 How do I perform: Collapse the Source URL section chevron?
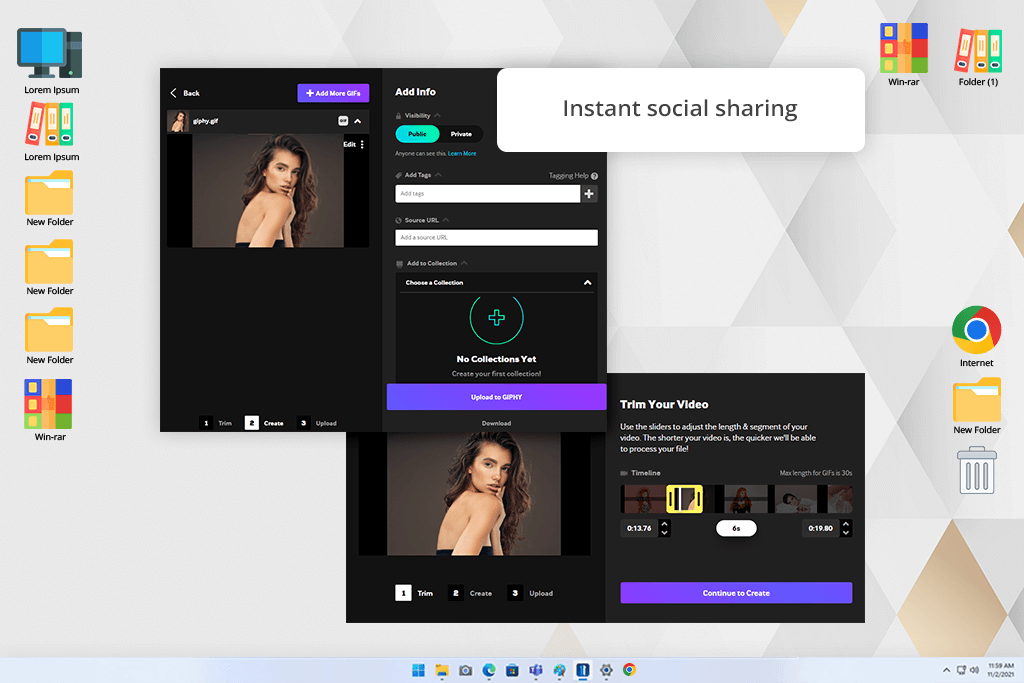pyautogui.click(x=446, y=220)
